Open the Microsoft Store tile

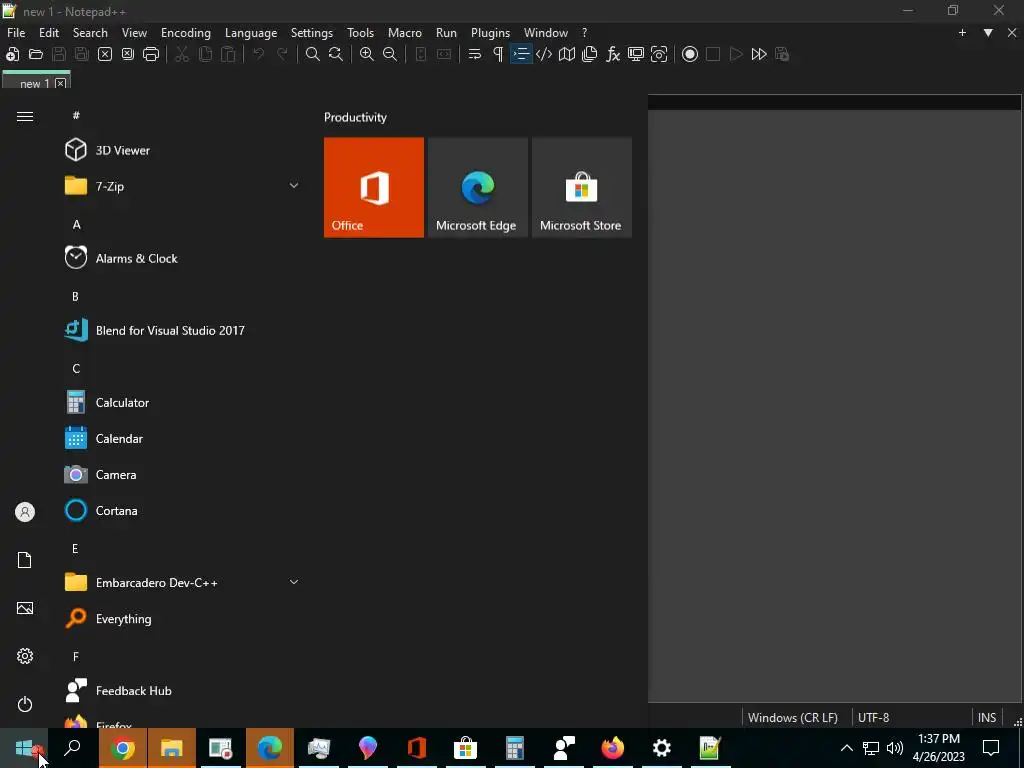[582, 187]
